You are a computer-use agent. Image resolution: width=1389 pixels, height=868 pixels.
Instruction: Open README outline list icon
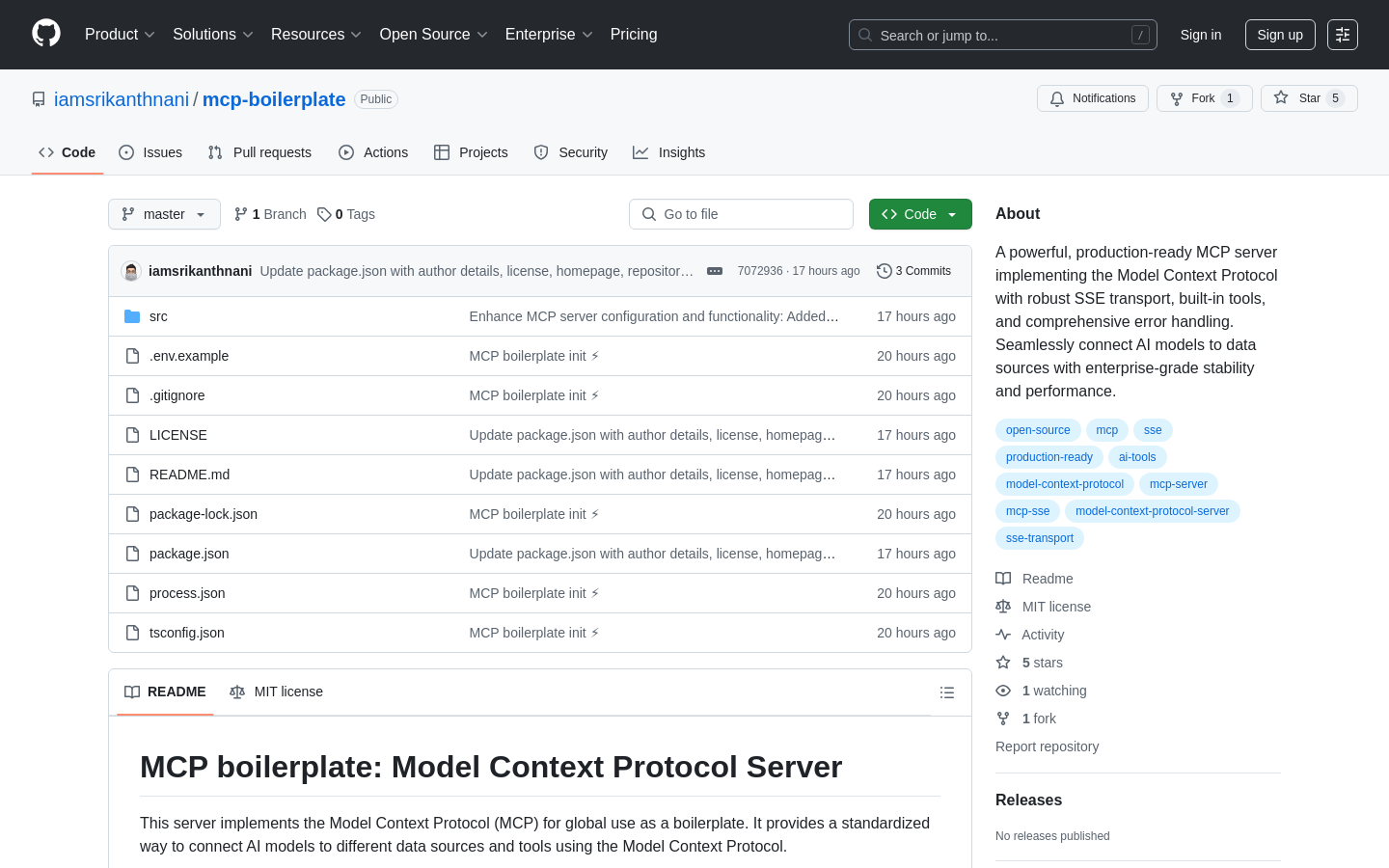point(947,692)
